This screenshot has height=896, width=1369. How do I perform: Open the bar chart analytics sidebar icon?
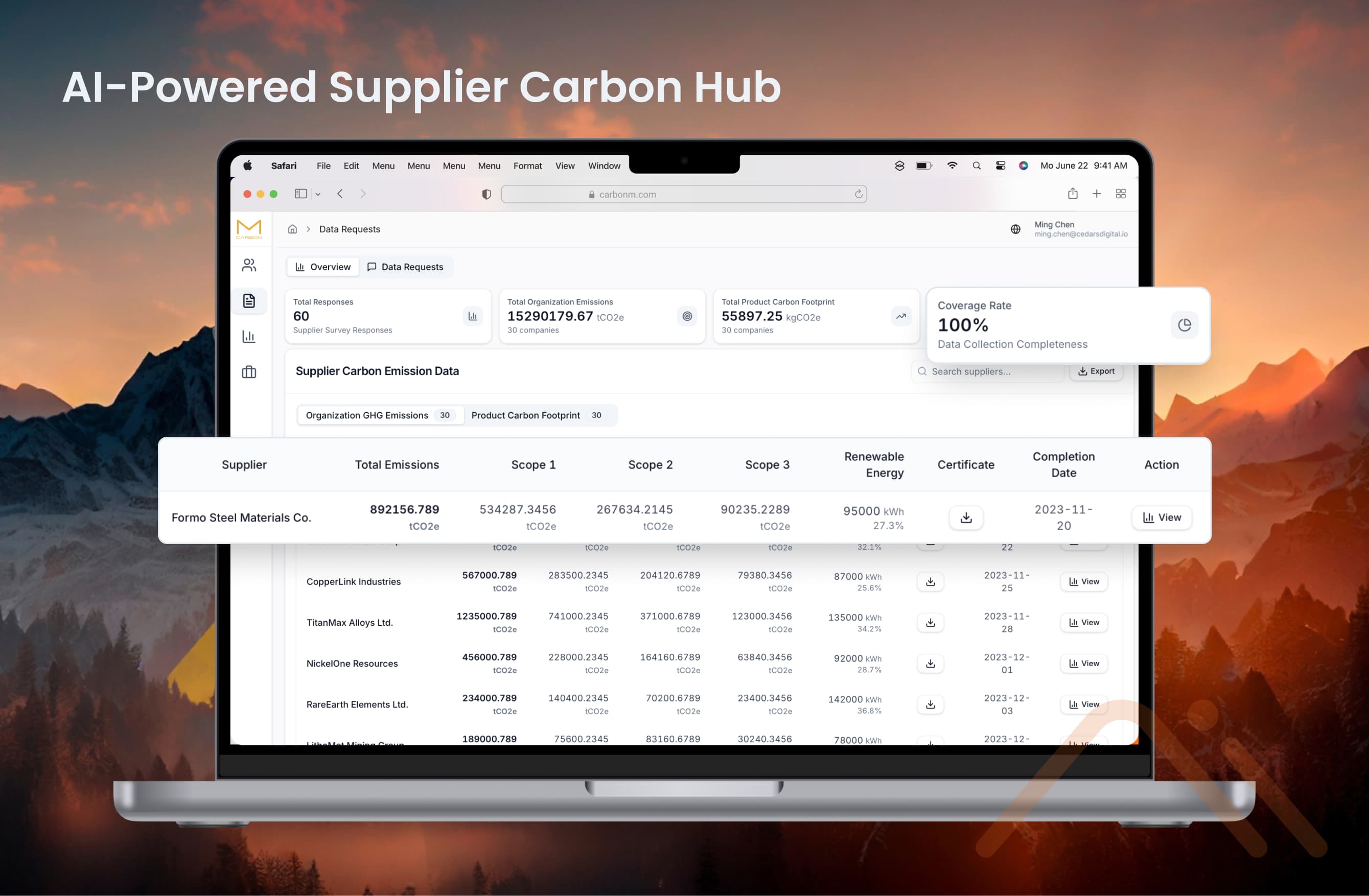tap(249, 337)
